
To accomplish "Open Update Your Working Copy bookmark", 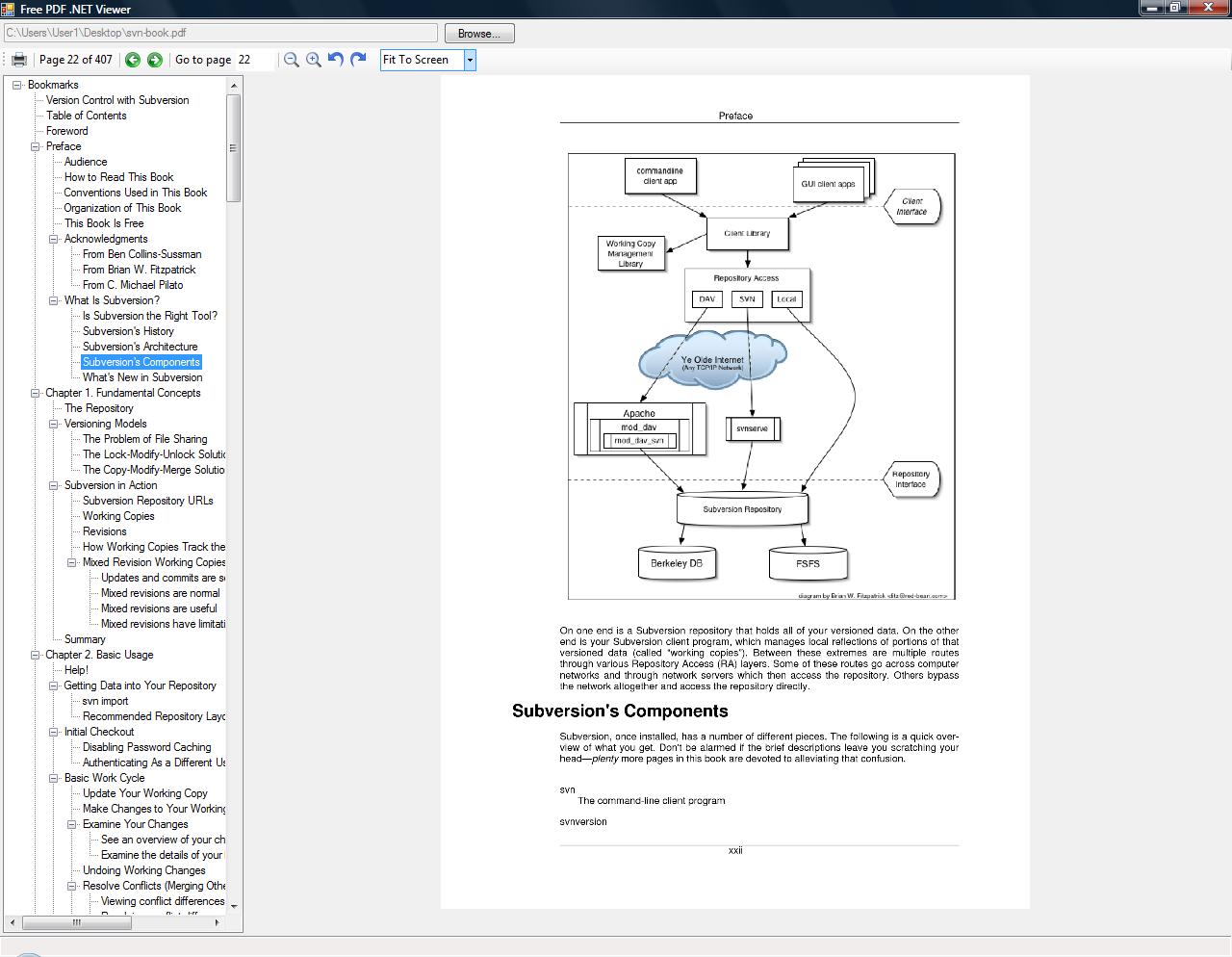I will coord(145,793).
